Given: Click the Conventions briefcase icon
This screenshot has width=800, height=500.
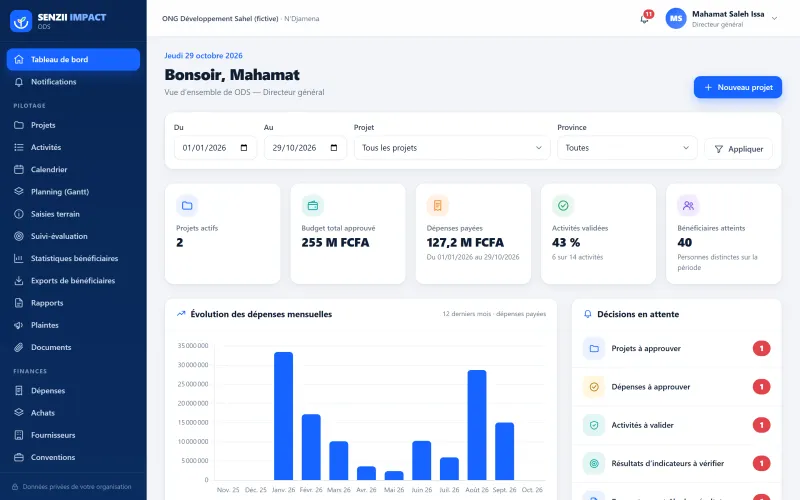Looking at the screenshot, I should 19,457.
